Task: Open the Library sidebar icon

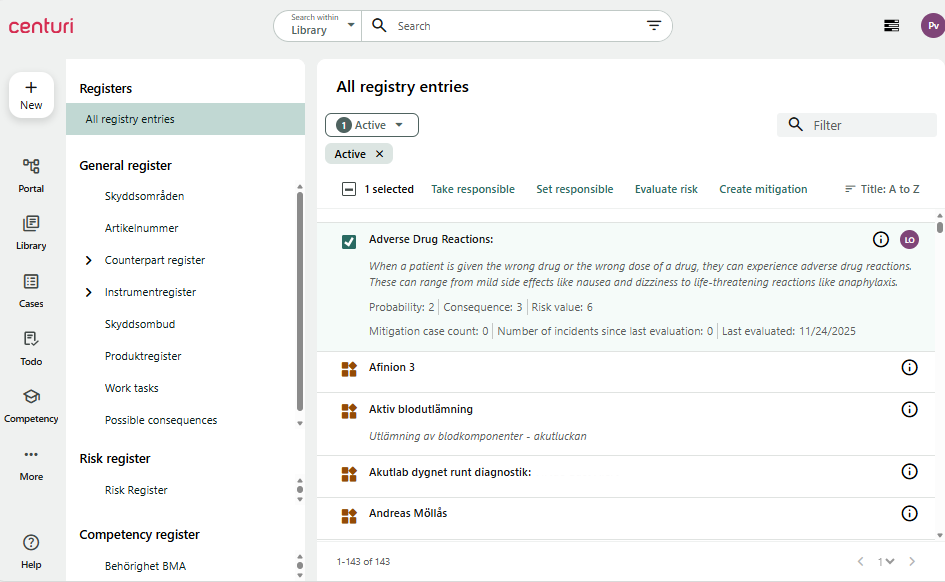Action: point(31,224)
